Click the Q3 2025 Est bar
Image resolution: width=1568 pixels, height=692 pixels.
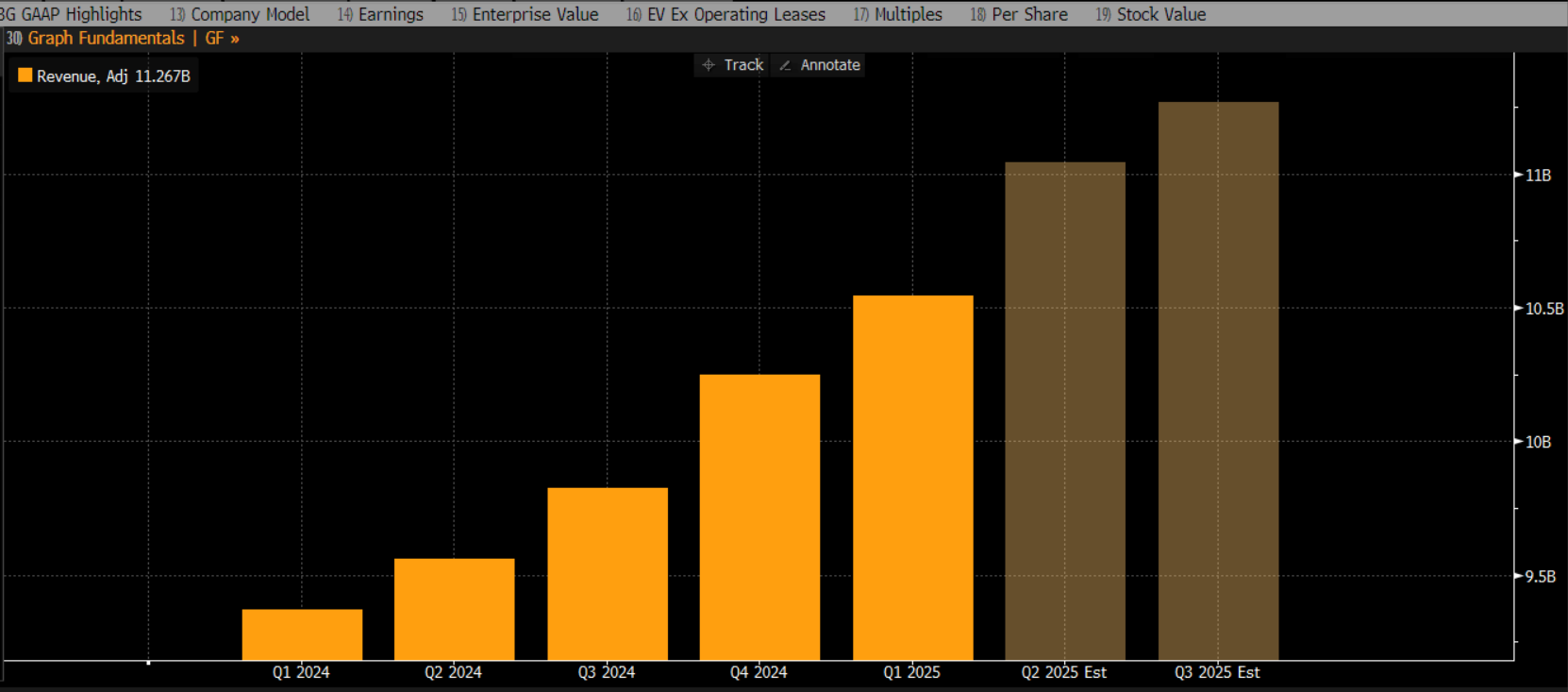(1218, 380)
